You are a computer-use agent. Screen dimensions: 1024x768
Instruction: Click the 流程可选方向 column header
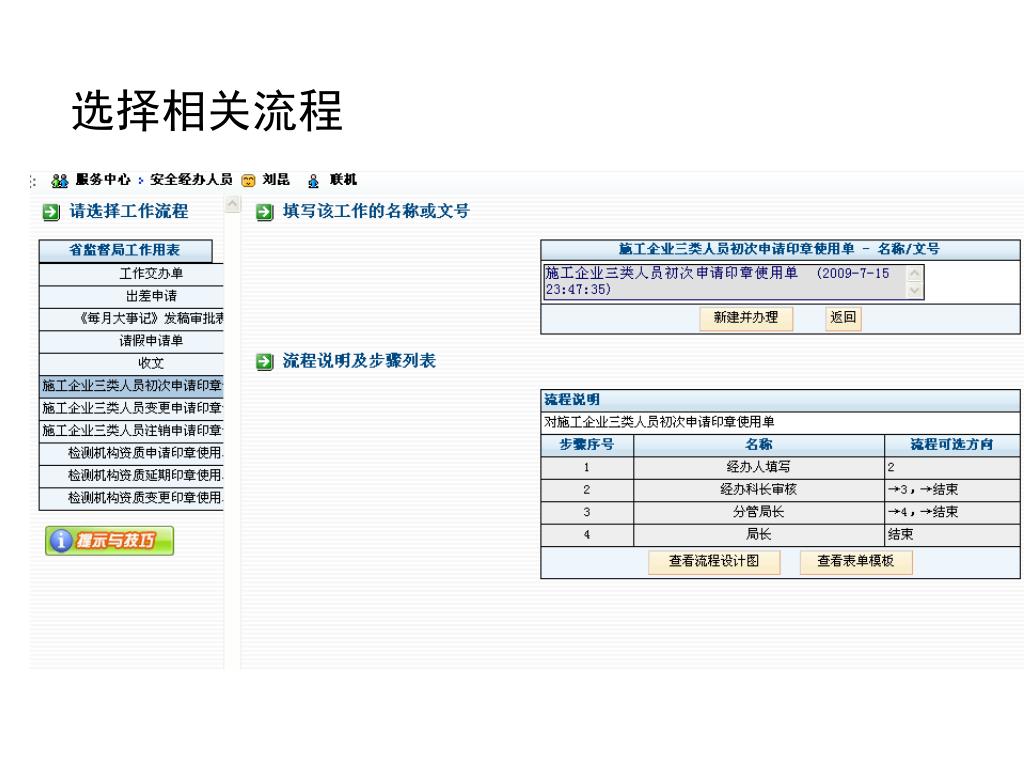pos(952,445)
